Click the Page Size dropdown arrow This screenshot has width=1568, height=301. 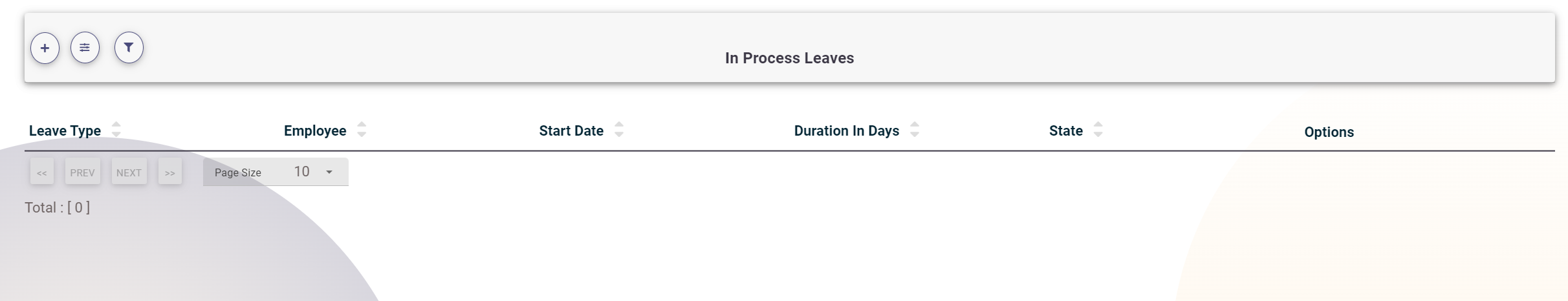point(329,172)
